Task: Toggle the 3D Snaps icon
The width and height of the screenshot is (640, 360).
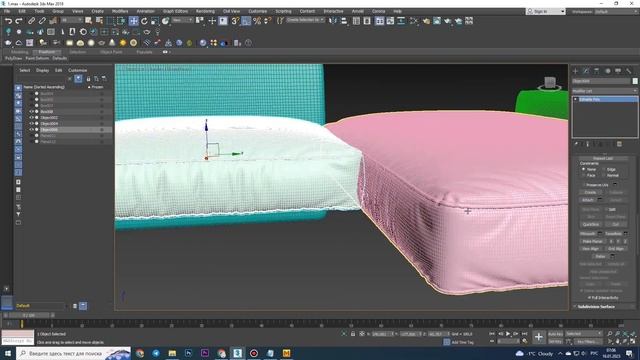Action: (x=235, y=21)
